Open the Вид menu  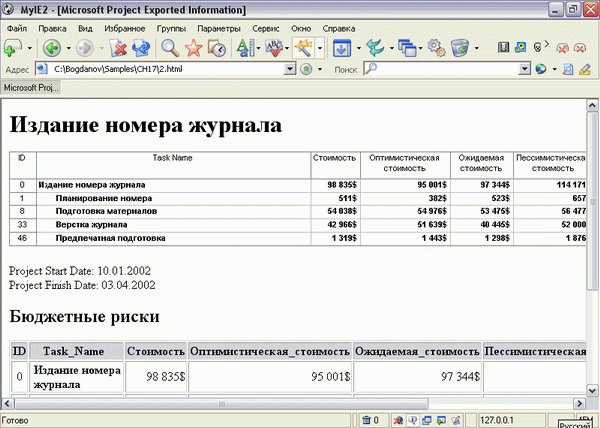coord(85,29)
